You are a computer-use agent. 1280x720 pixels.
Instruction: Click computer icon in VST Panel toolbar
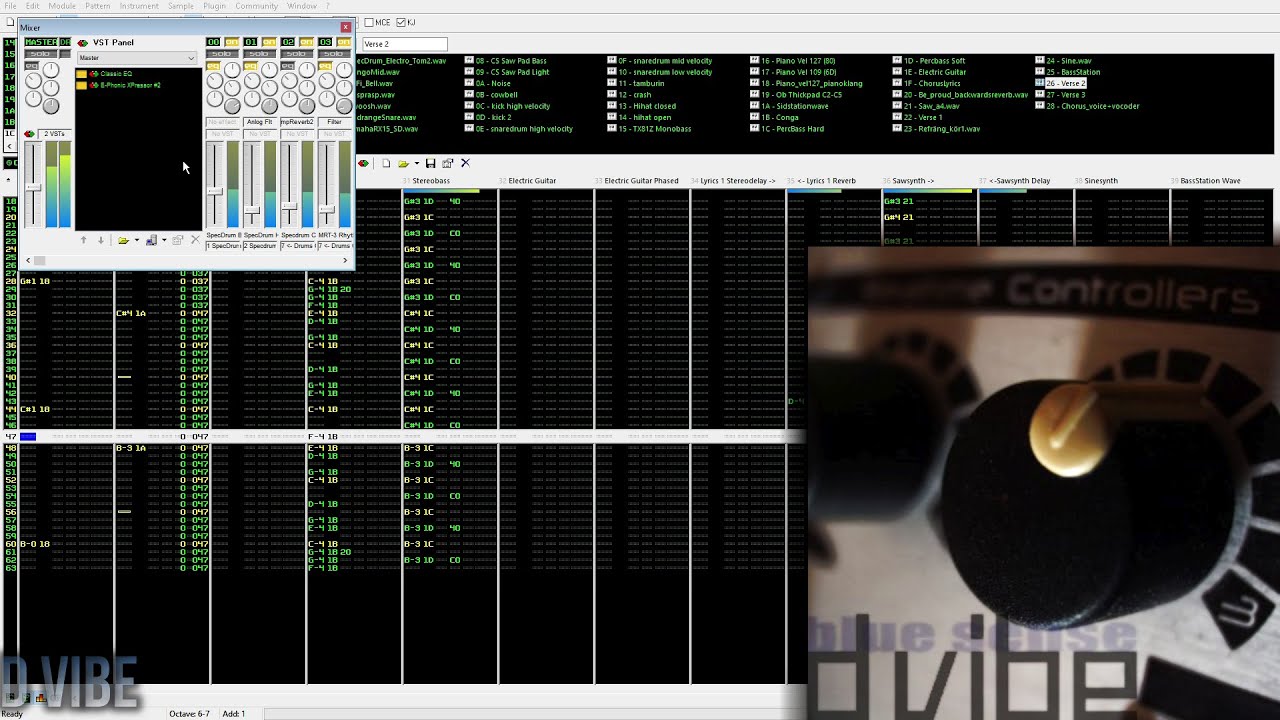point(151,240)
